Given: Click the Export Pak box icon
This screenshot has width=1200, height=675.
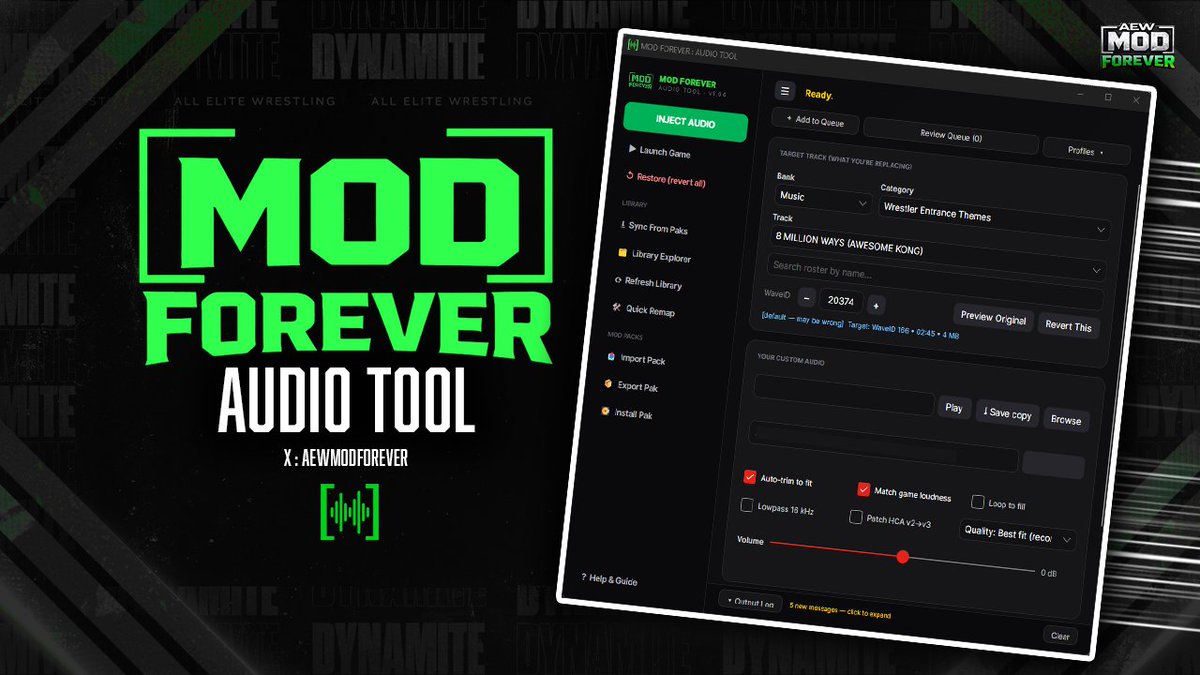Looking at the screenshot, I should tap(607, 384).
